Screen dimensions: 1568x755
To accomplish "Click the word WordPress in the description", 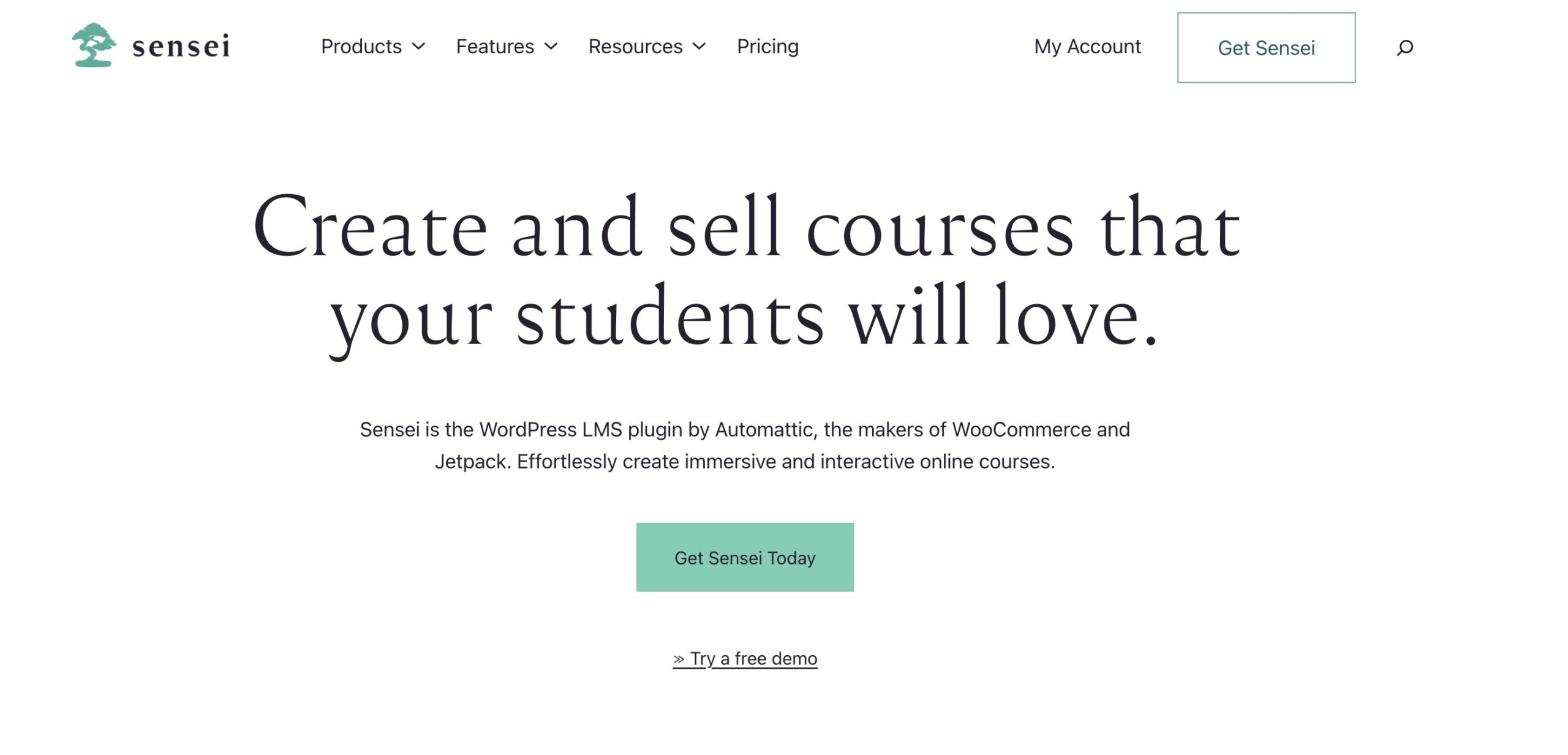I will (x=528, y=430).
